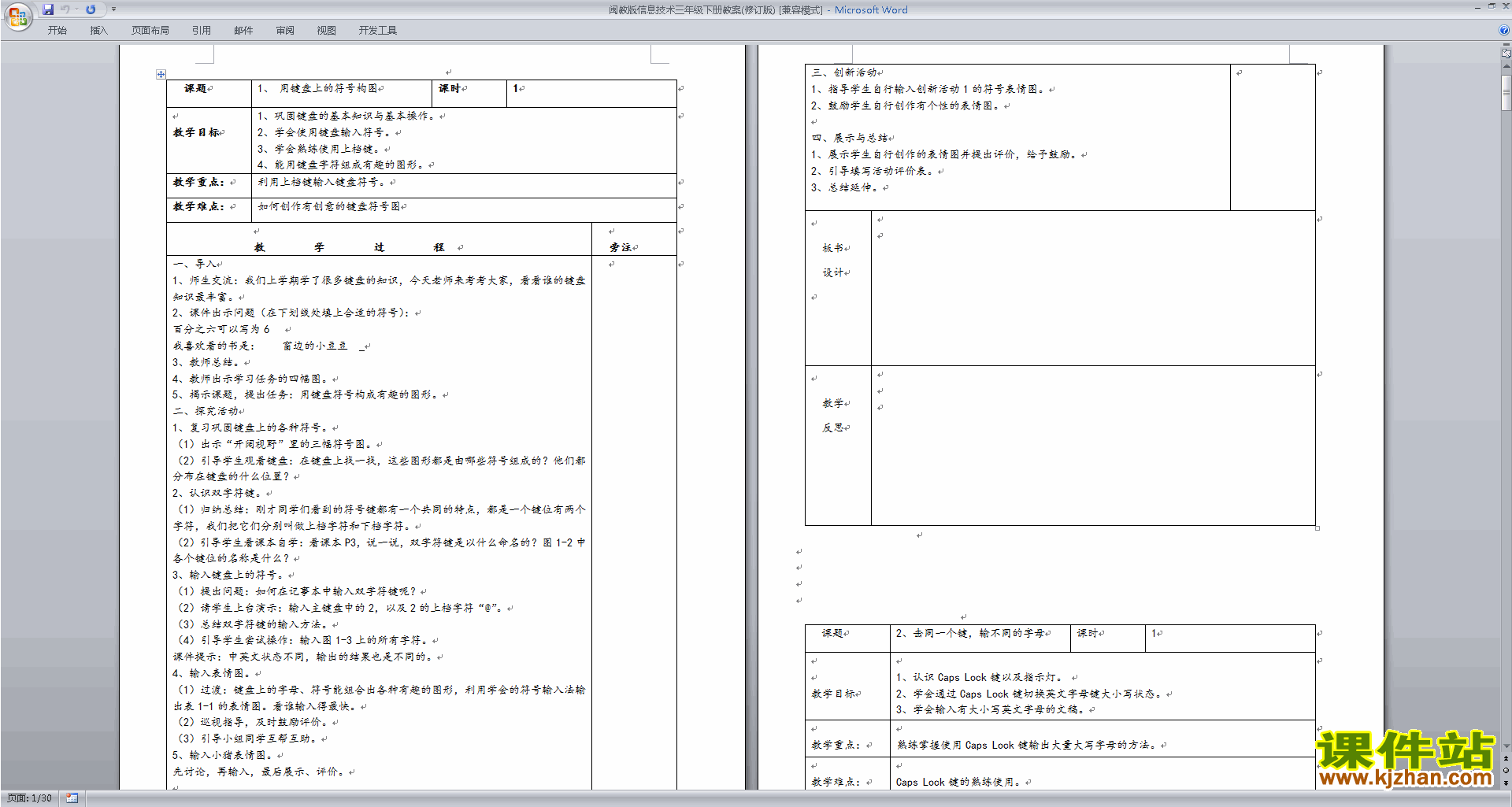Switch to the 页面布局 tab
The width and height of the screenshot is (1512, 807).
[150, 31]
